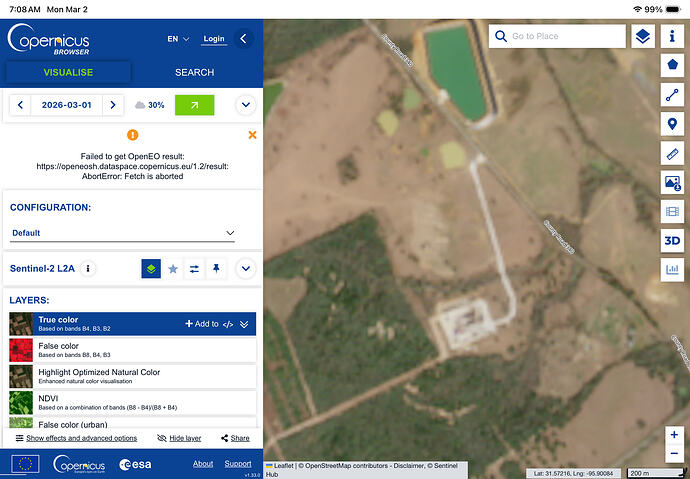Toggle Hide layer visibility
The width and height of the screenshot is (690, 479).
[x=179, y=438]
